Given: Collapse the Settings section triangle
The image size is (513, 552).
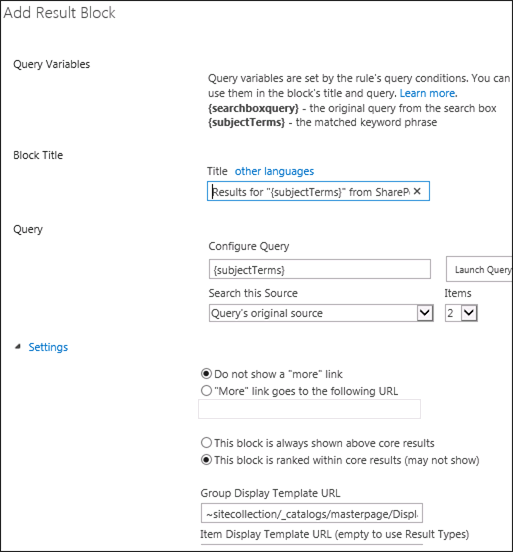Looking at the screenshot, I should pyautogui.click(x=18, y=347).
